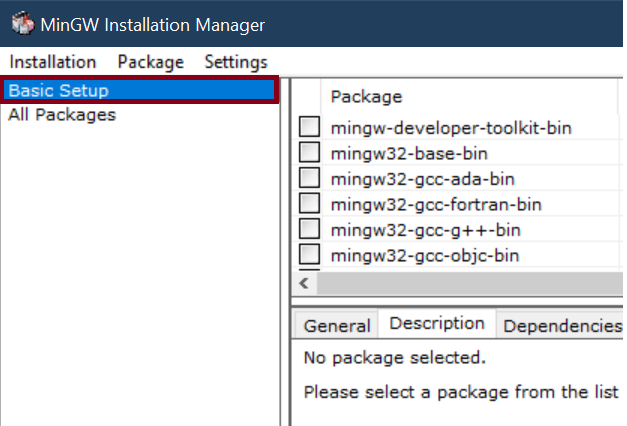Switch to the Description tab
This screenshot has height=426, width=627.
pyautogui.click(x=437, y=324)
